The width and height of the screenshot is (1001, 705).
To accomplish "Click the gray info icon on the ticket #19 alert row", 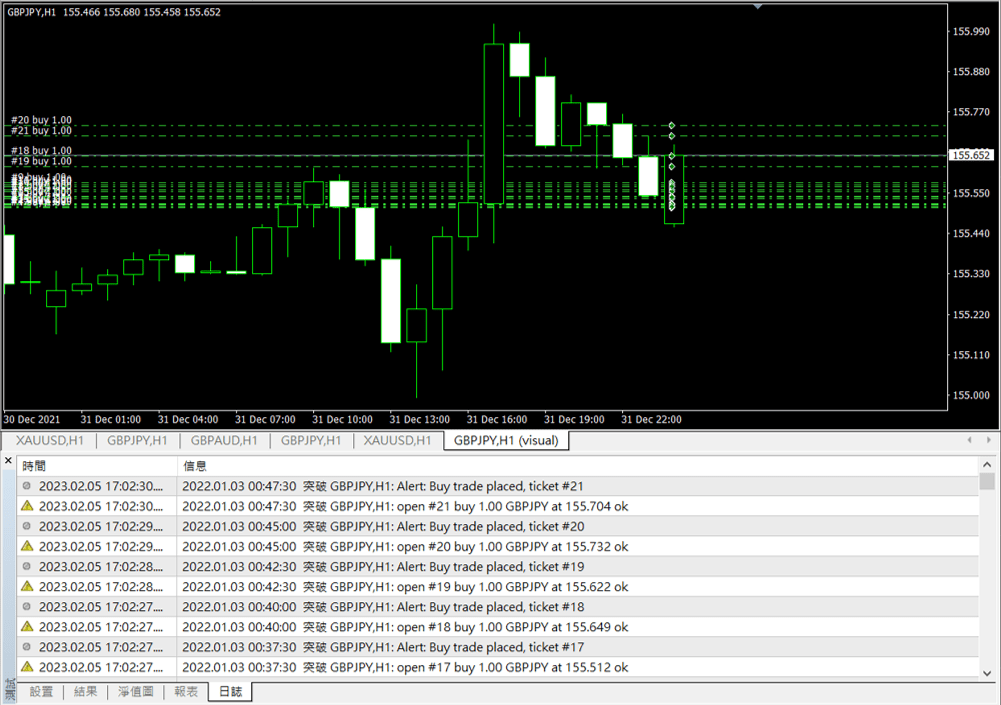I will coord(28,567).
